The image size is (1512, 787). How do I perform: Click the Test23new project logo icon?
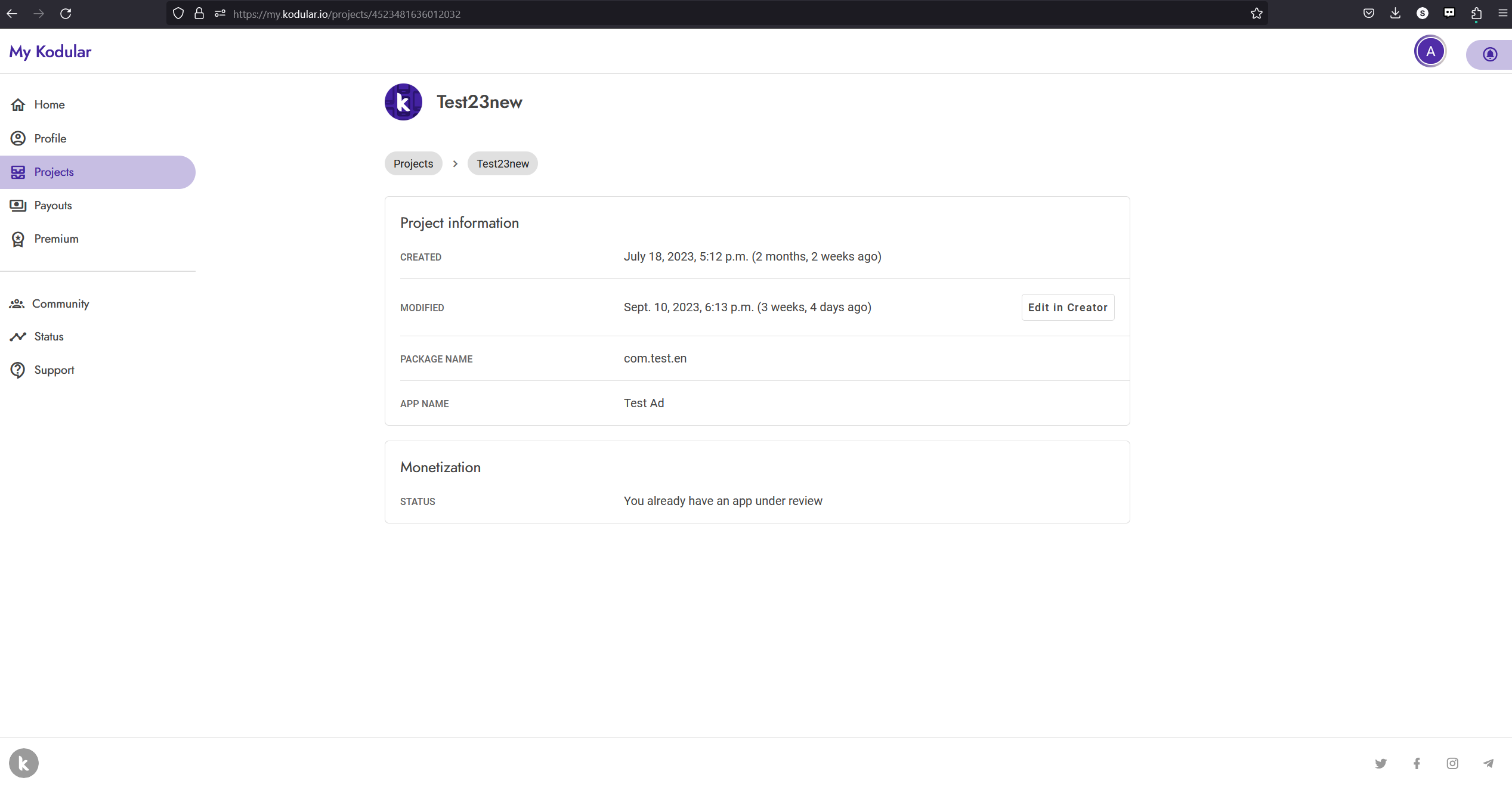(x=403, y=102)
